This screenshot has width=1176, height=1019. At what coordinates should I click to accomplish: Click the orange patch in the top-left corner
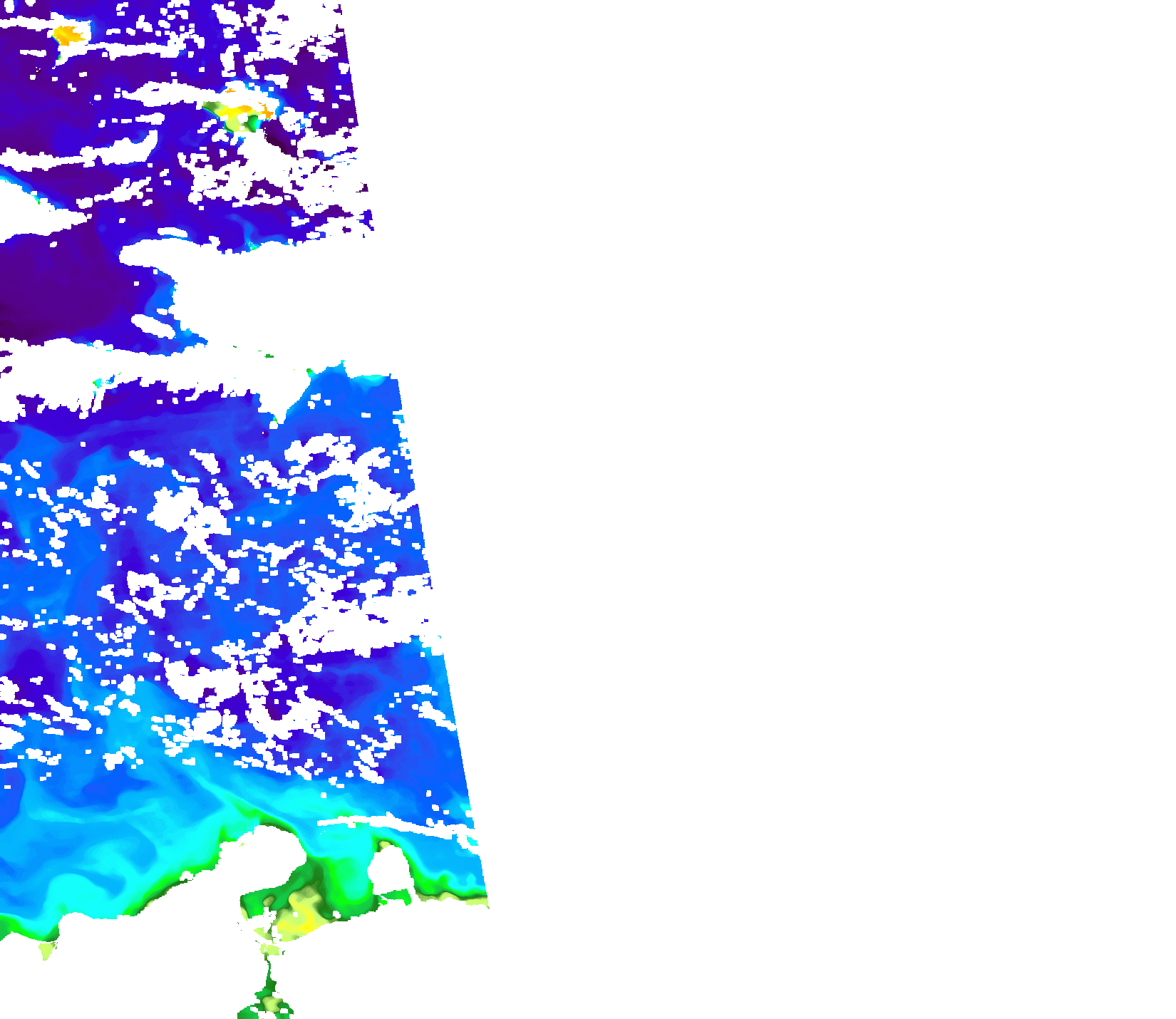tap(66, 34)
